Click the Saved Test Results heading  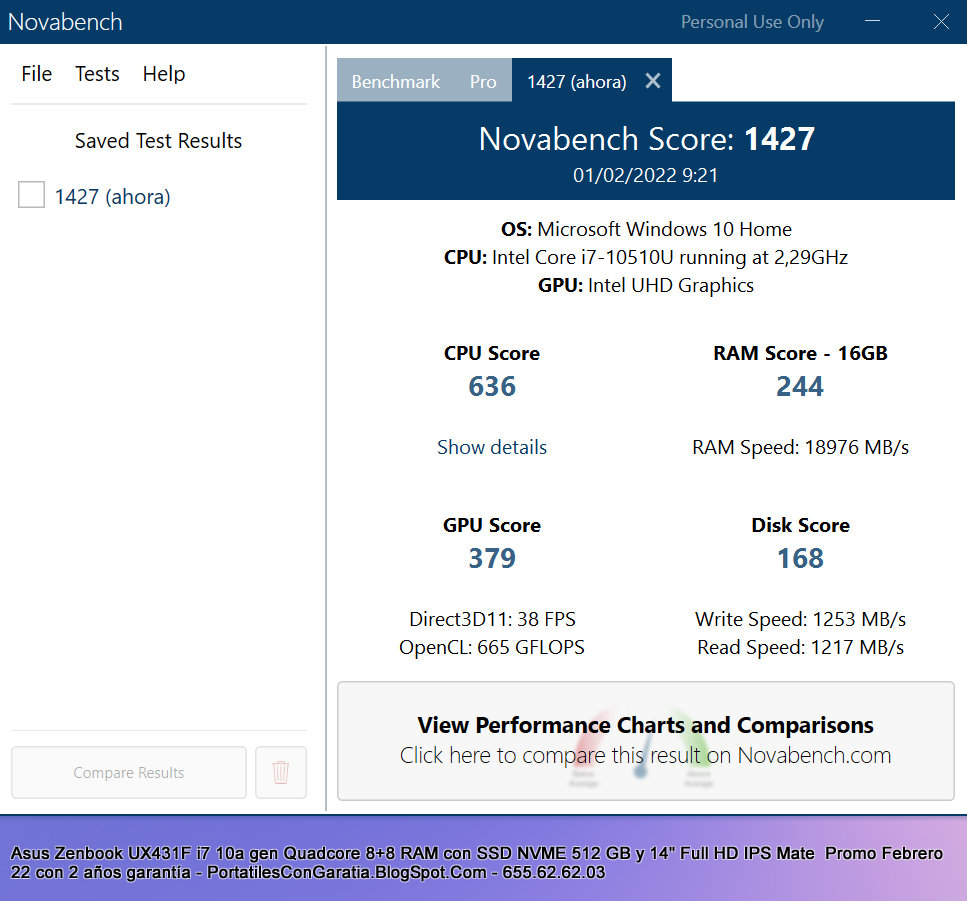pos(158,141)
